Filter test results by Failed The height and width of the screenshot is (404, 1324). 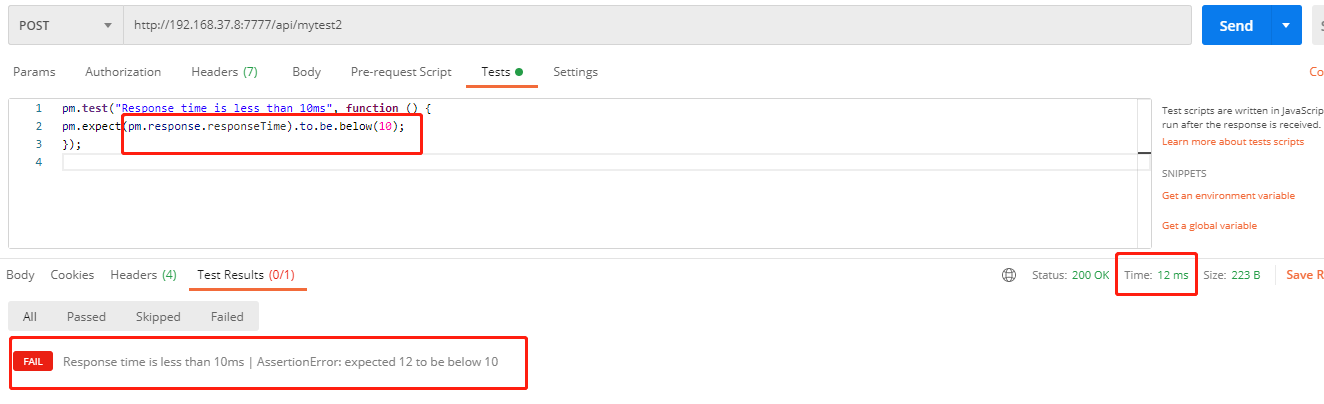[227, 317]
